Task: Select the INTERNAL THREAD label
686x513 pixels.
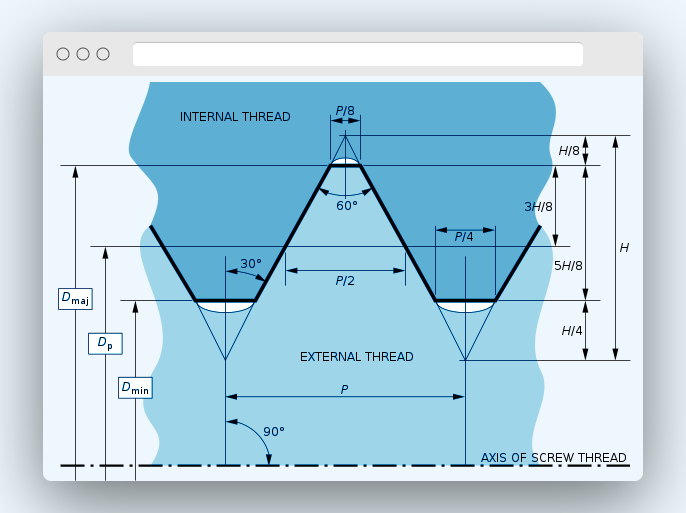Action: pyautogui.click(x=235, y=117)
